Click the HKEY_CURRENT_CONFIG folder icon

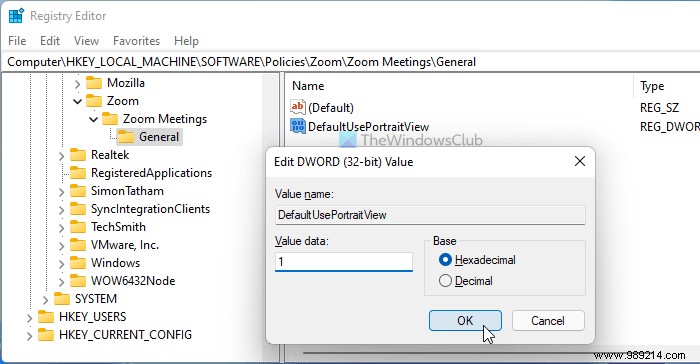46,335
